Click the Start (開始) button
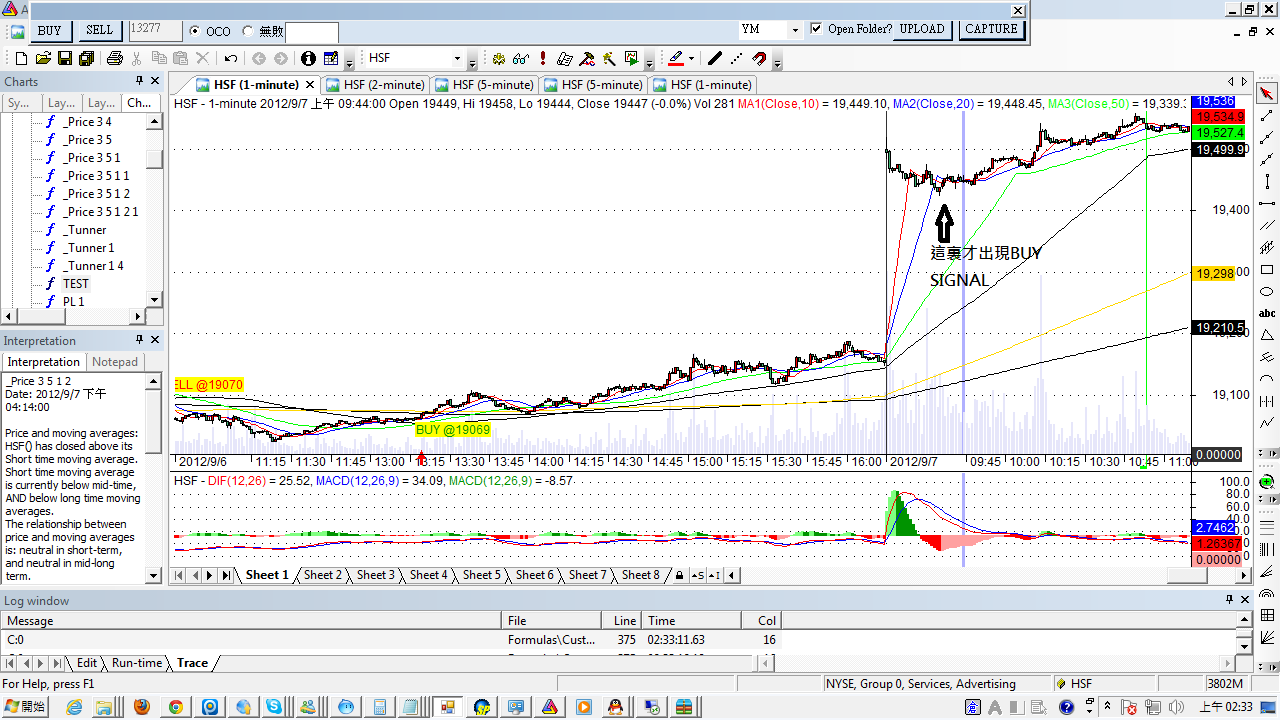Viewport: 1280px width, 720px height. point(25,707)
